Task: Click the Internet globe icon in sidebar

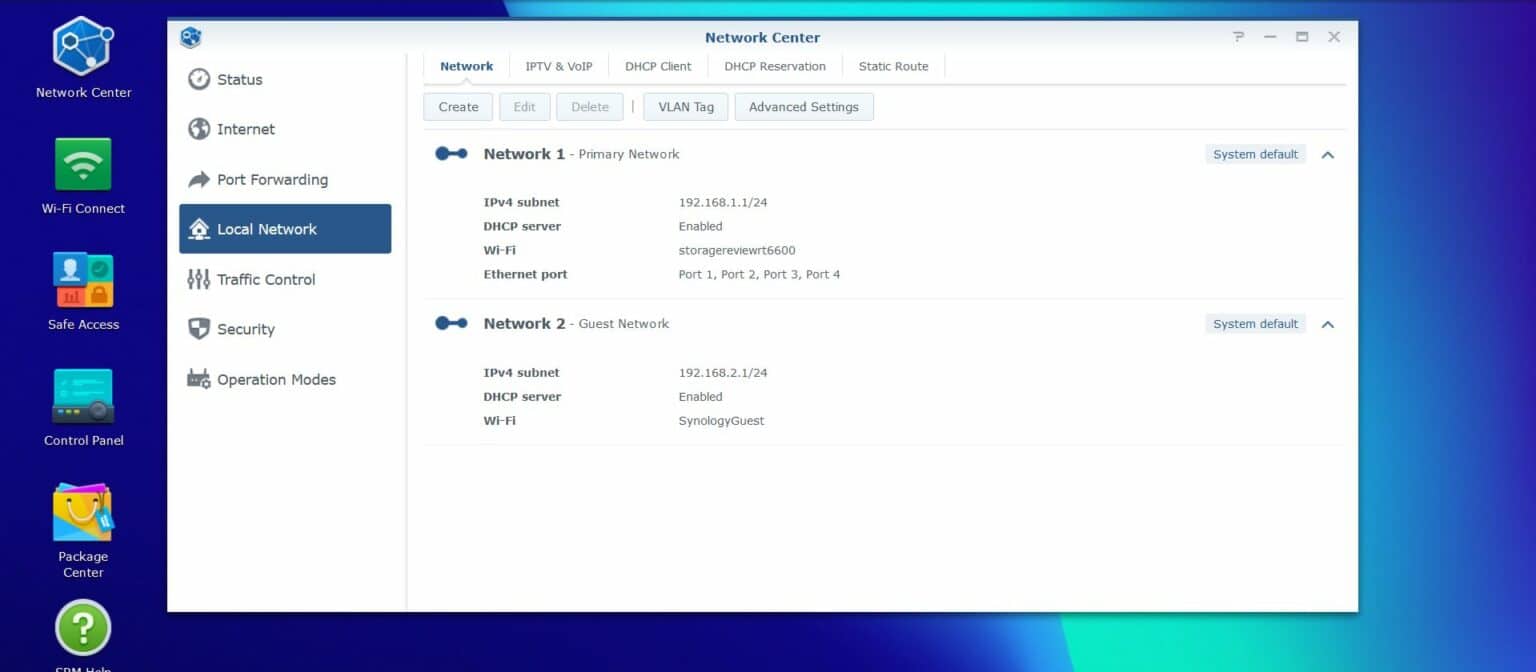Action: point(199,129)
